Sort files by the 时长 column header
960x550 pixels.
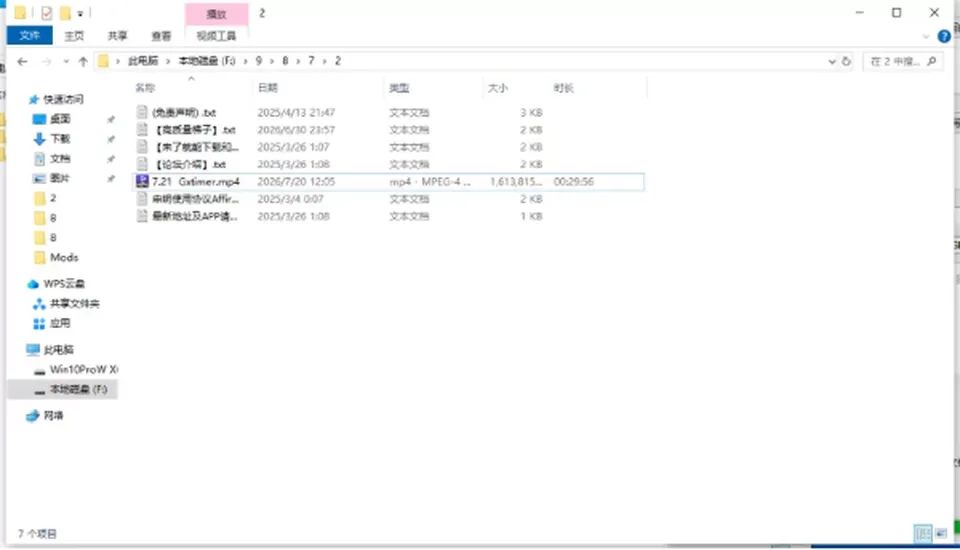tap(563, 88)
